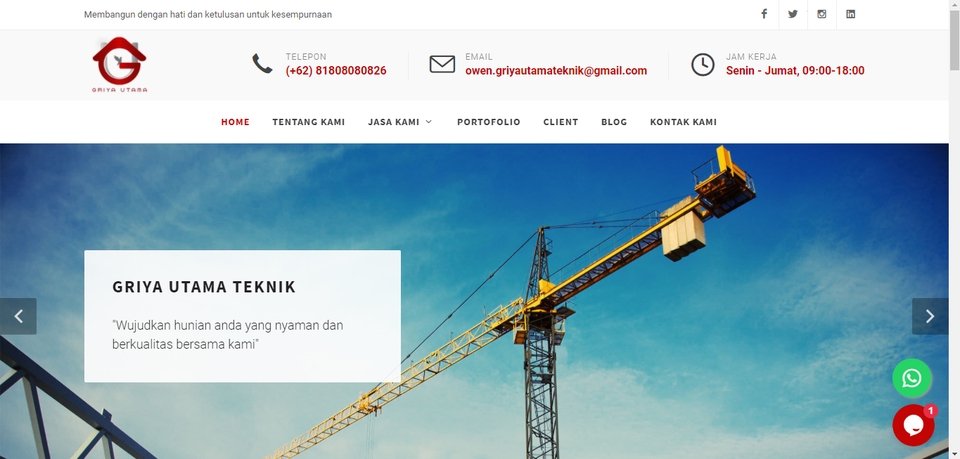This screenshot has width=960, height=459.
Task: Click the green WhatsApp chat button
Action: [x=912, y=378]
